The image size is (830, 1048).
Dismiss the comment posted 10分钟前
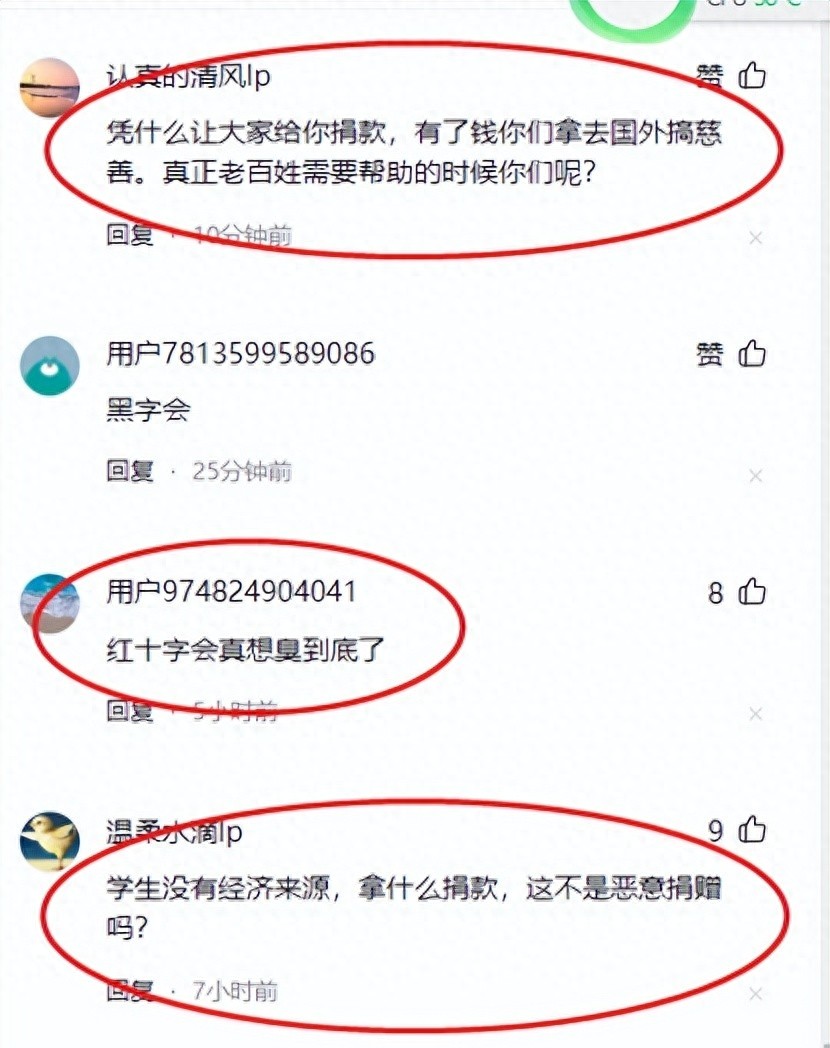[755, 237]
